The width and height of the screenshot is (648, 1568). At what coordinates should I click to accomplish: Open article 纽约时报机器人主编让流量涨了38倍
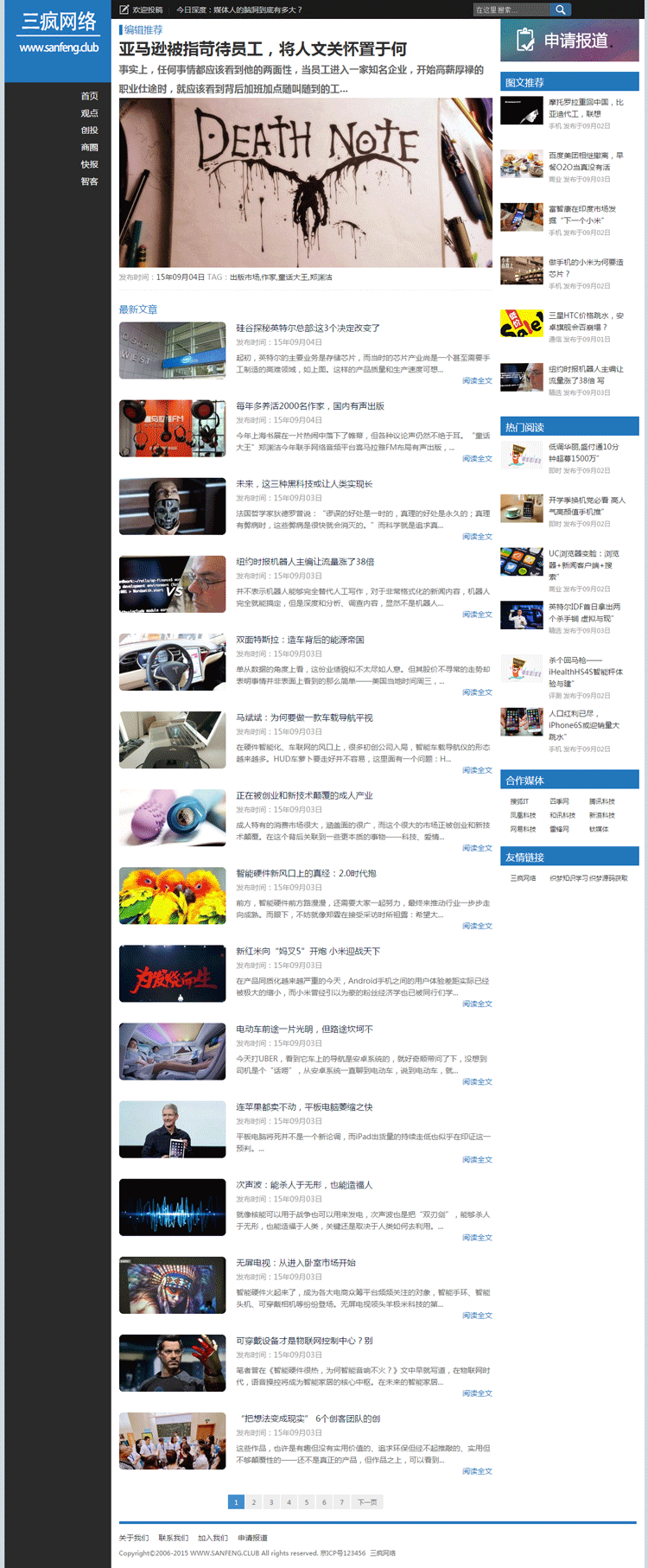click(306, 562)
